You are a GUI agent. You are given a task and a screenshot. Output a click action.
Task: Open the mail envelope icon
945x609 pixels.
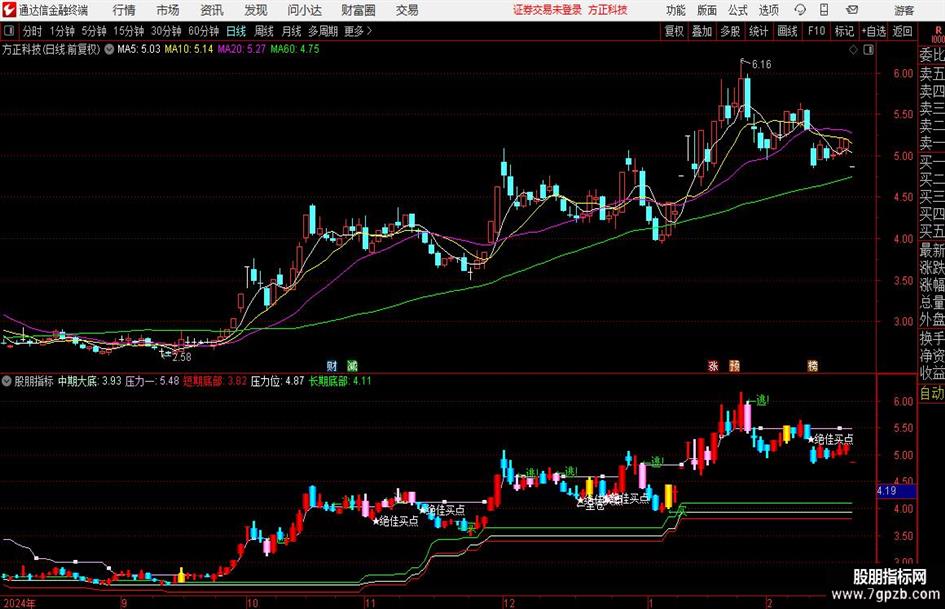(852, 10)
